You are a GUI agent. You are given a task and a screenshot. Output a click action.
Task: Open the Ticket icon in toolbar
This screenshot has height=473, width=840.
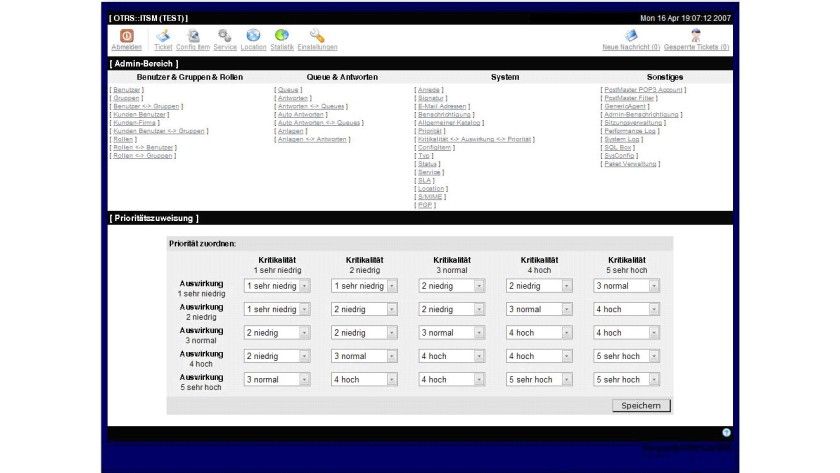pyautogui.click(x=163, y=36)
